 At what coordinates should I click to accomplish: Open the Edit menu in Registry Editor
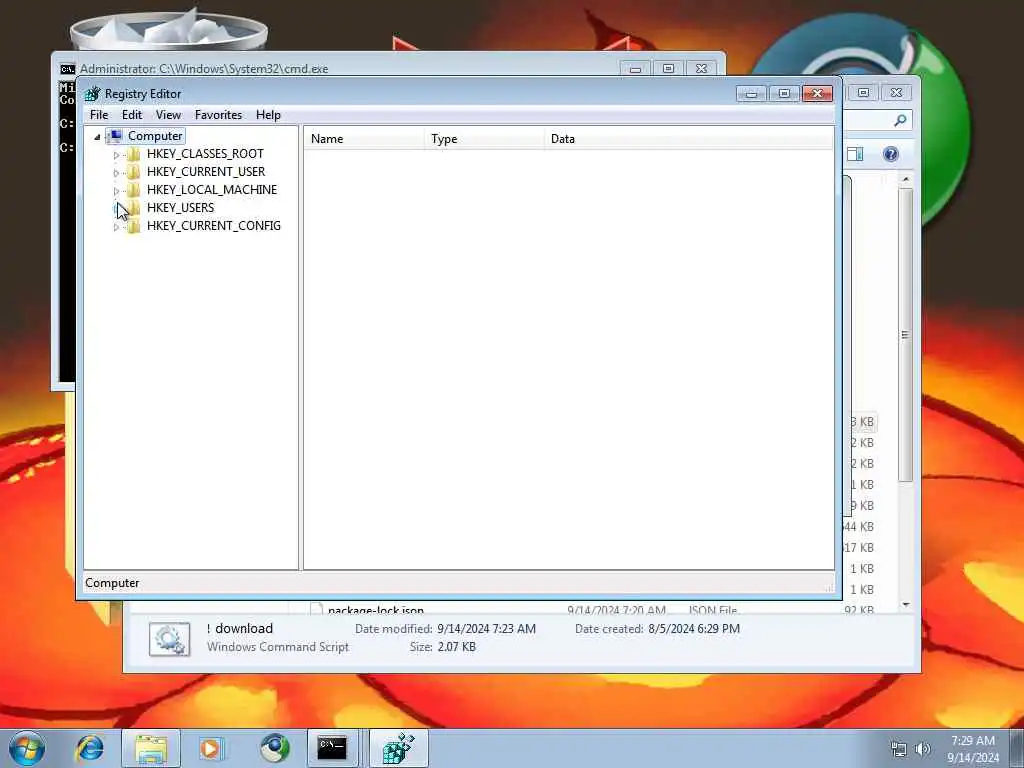point(132,115)
